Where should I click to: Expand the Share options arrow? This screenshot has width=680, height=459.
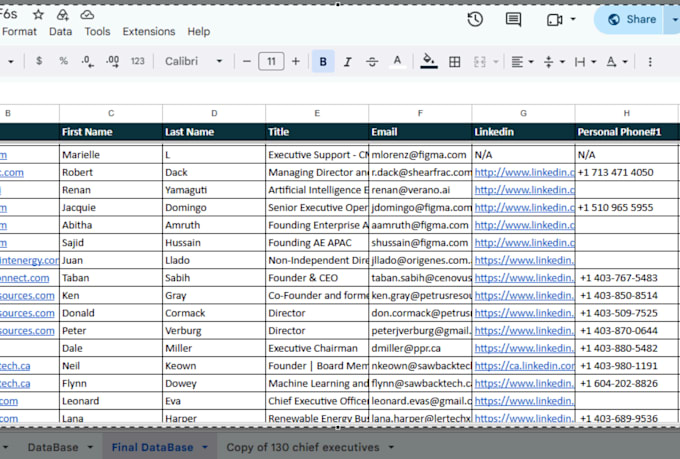[x=673, y=20]
